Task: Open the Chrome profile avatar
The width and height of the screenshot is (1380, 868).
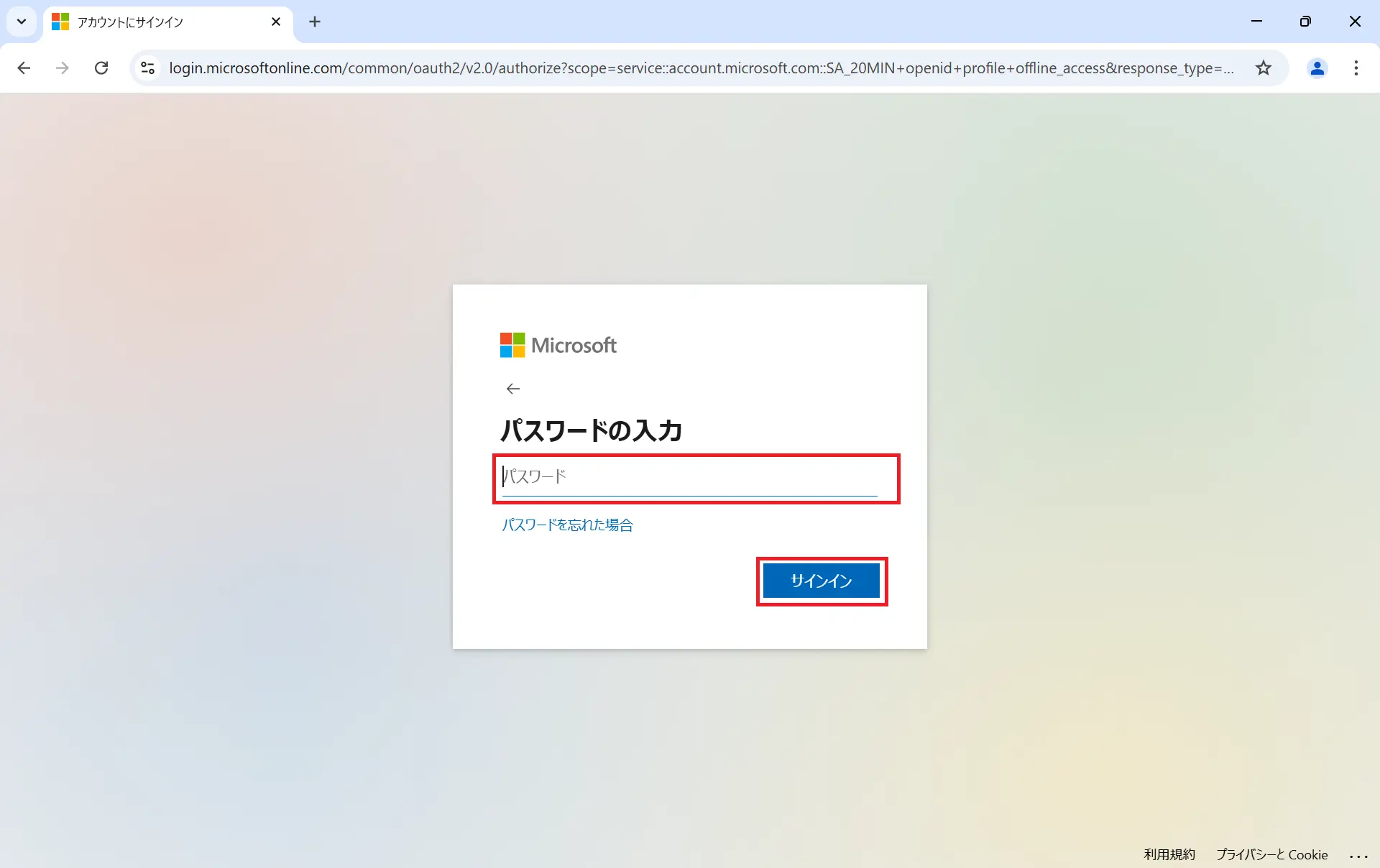Action: (x=1317, y=68)
